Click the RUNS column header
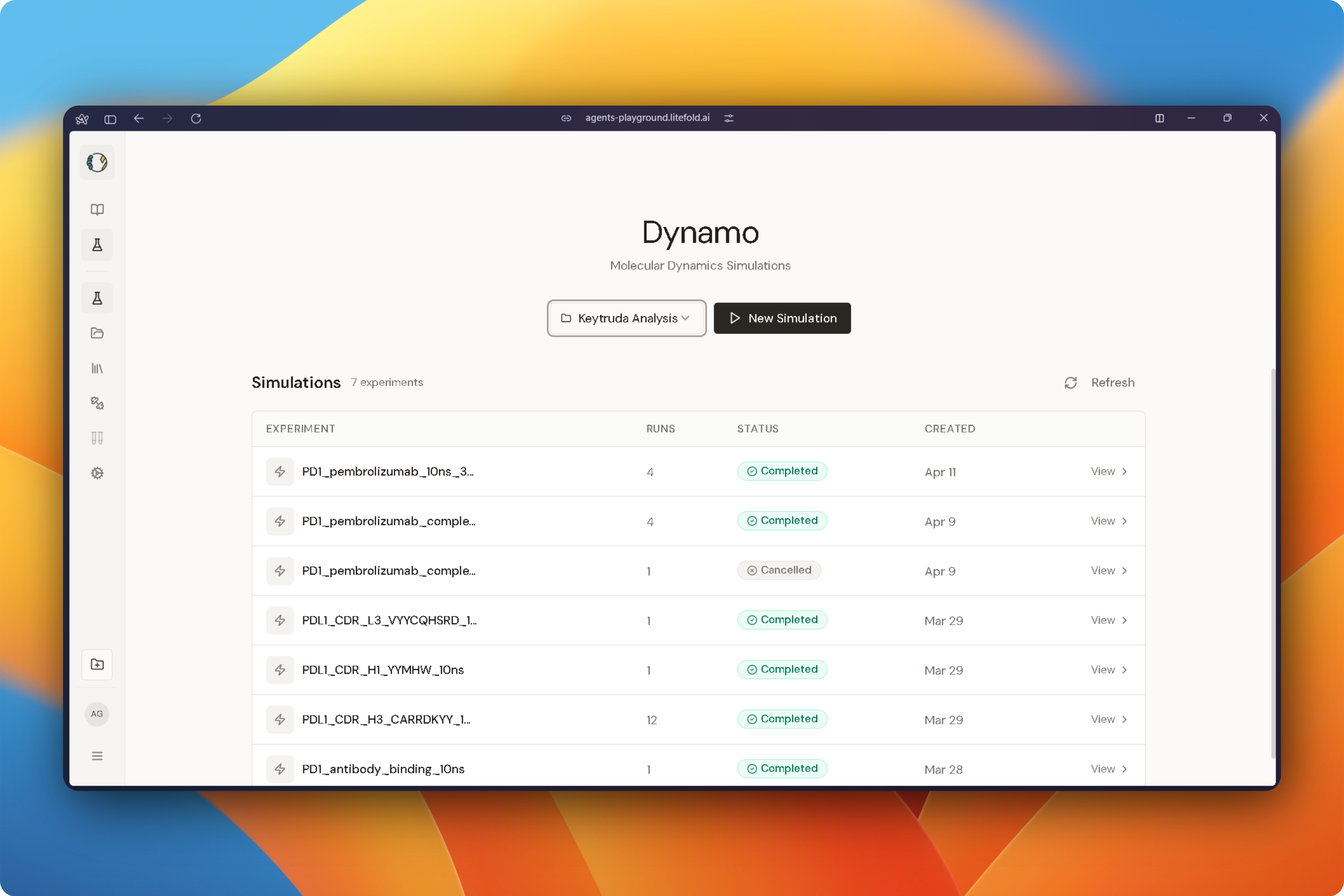The height and width of the screenshot is (896, 1344). click(660, 428)
